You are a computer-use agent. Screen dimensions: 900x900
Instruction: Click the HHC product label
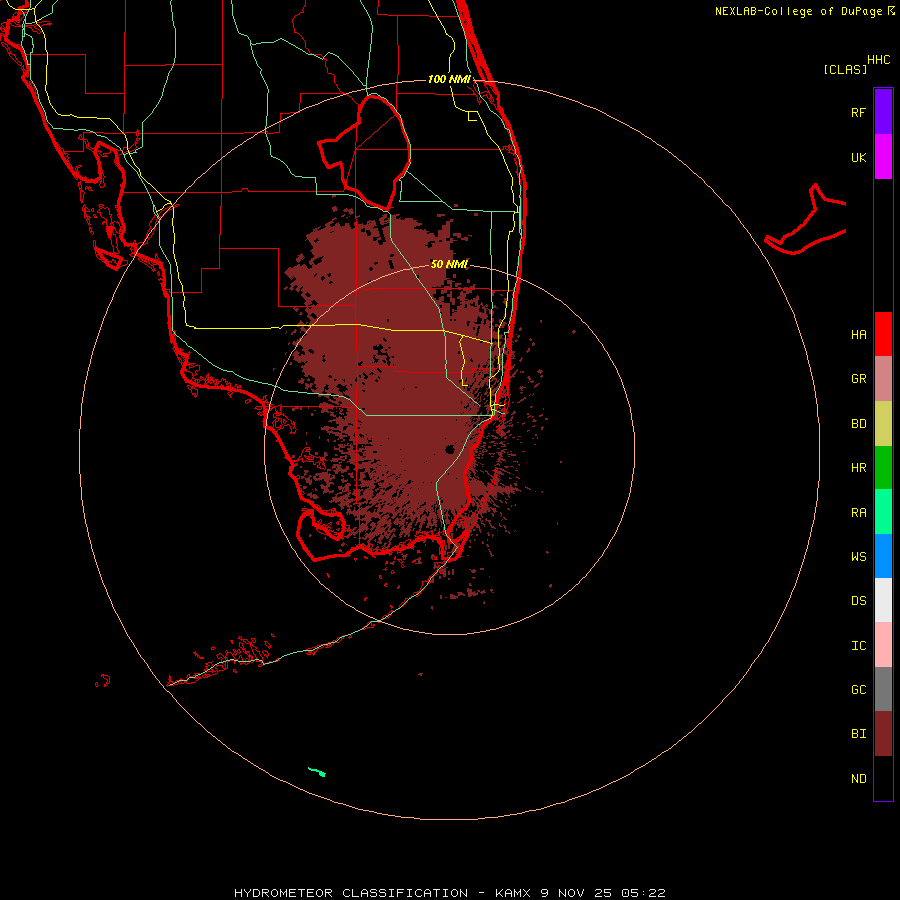878,60
